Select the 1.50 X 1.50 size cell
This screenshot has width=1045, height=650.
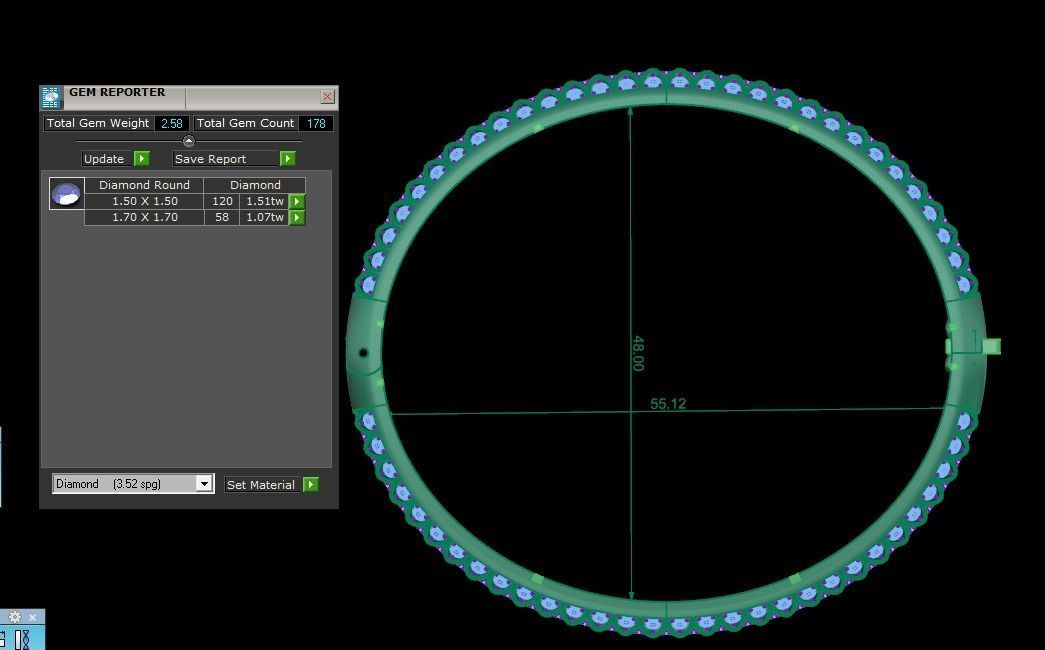pos(145,201)
